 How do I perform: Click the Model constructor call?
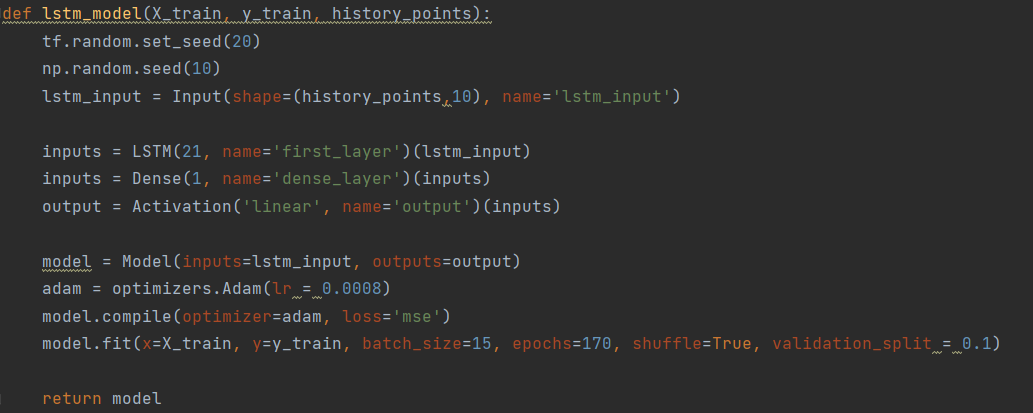147,262
